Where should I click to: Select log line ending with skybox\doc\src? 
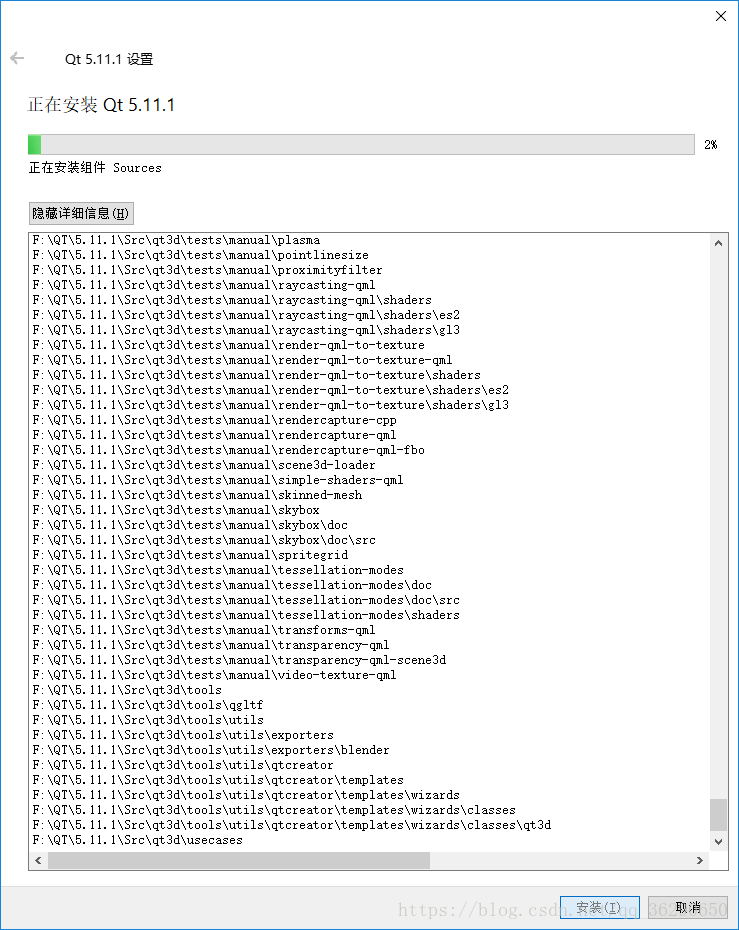click(x=204, y=540)
